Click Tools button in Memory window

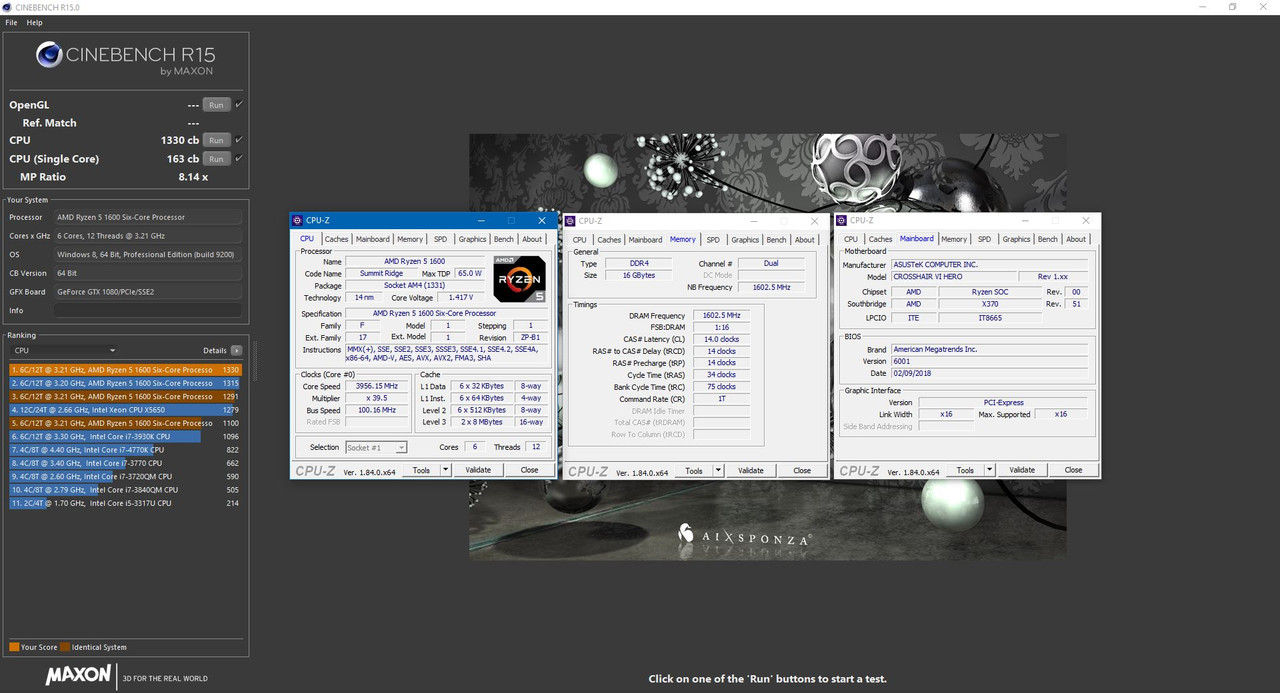(694, 470)
